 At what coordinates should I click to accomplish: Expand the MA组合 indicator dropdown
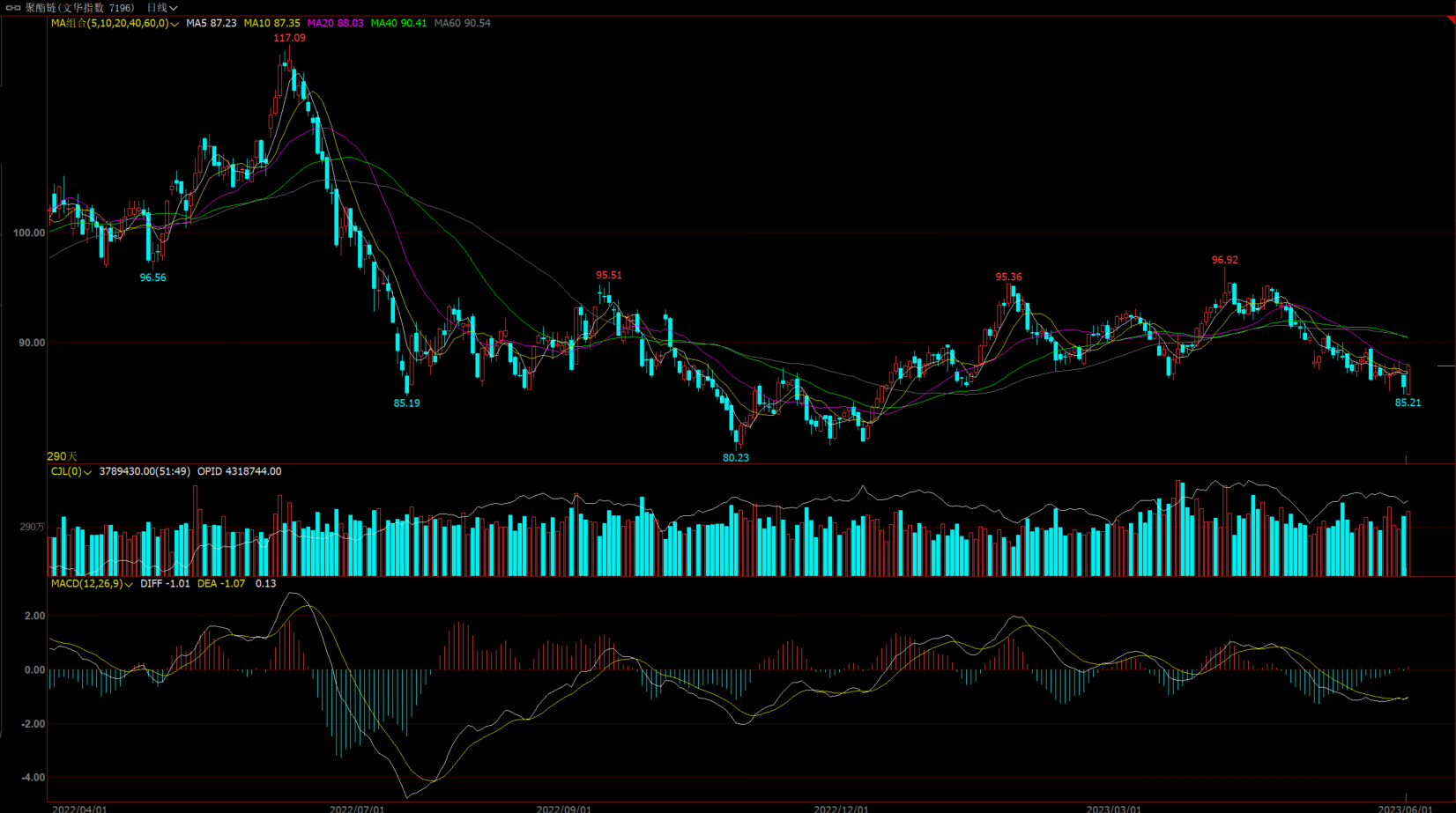[x=115, y=24]
